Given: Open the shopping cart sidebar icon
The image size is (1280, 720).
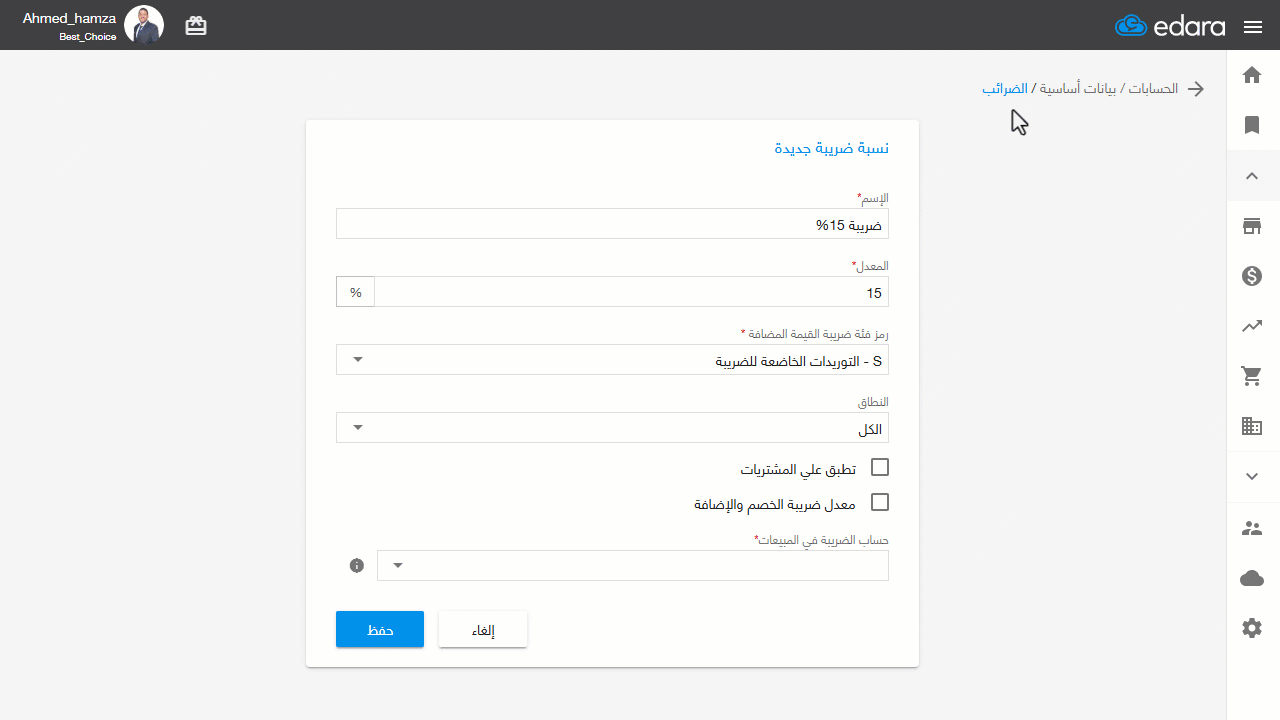Looking at the screenshot, I should pos(1252,376).
